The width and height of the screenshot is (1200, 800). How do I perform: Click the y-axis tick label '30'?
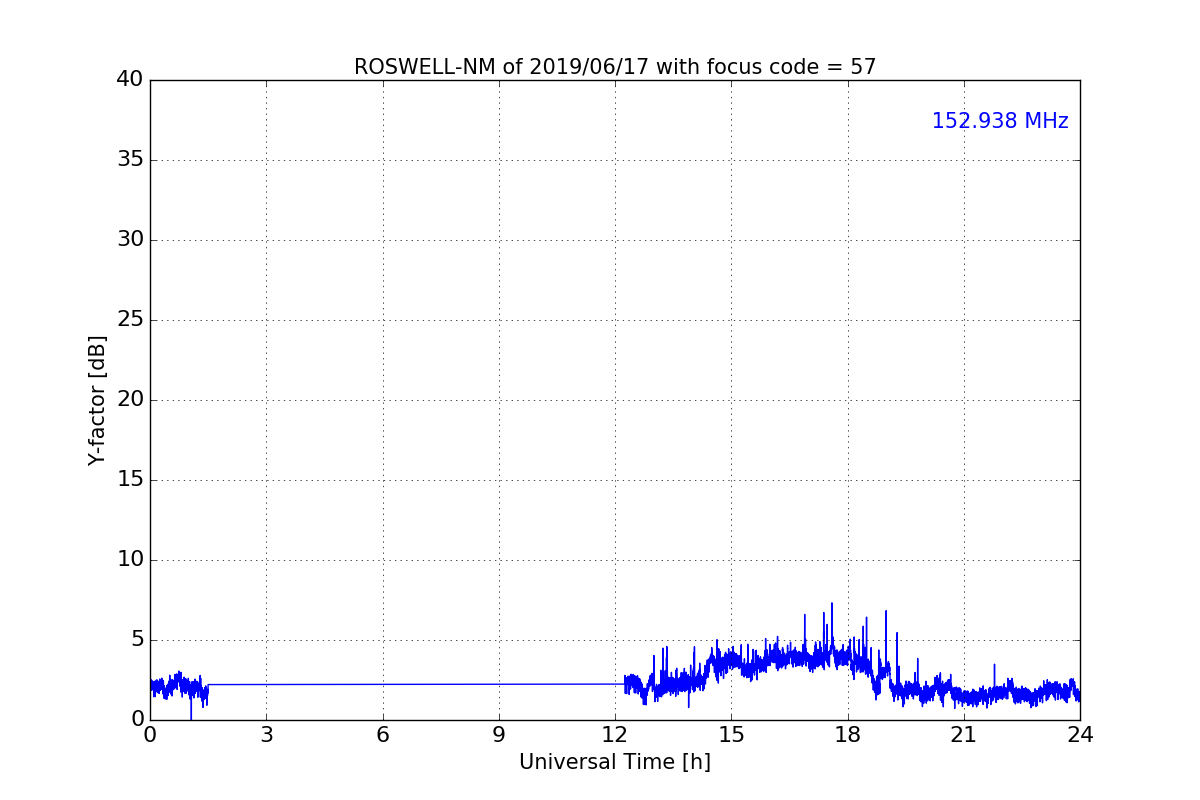click(130, 240)
